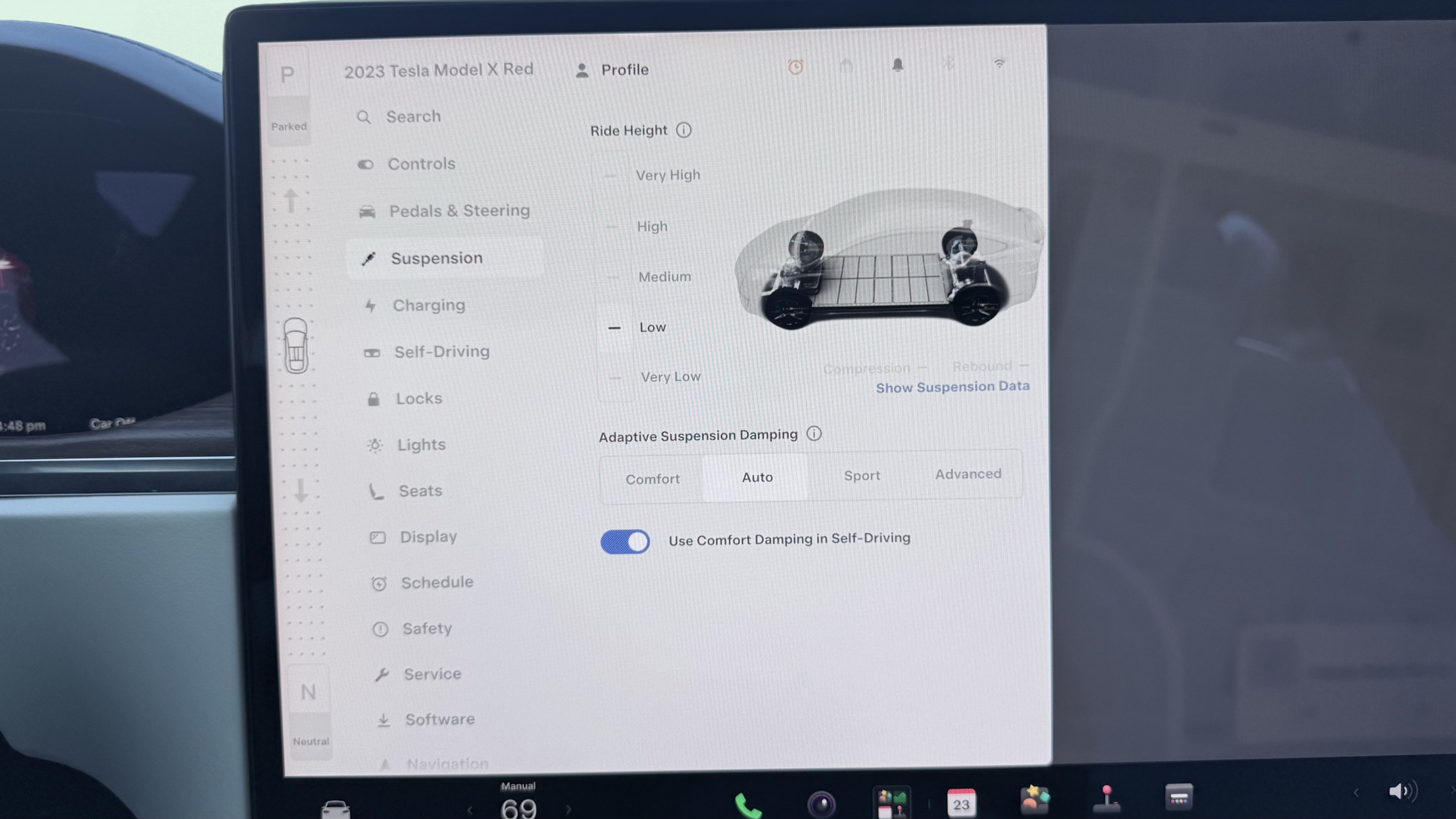Open the driver Profile
This screenshot has height=819, width=1456.
tap(612, 70)
